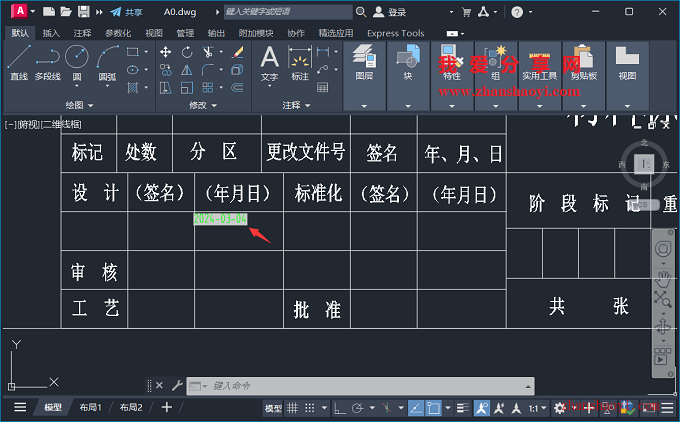Select the Line (直线) drawing tool

tap(19, 63)
